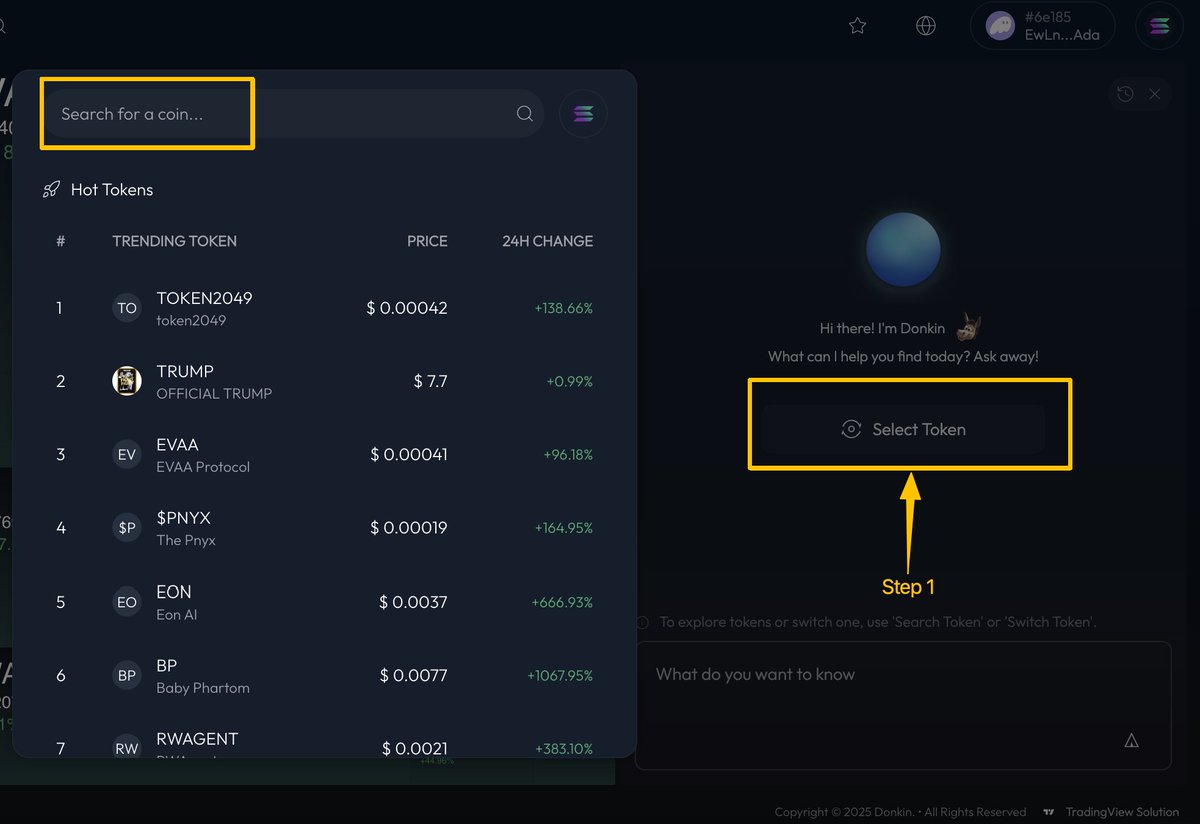1200x824 pixels.
Task: Click the 24H CHANGE column header
Action: (x=547, y=241)
